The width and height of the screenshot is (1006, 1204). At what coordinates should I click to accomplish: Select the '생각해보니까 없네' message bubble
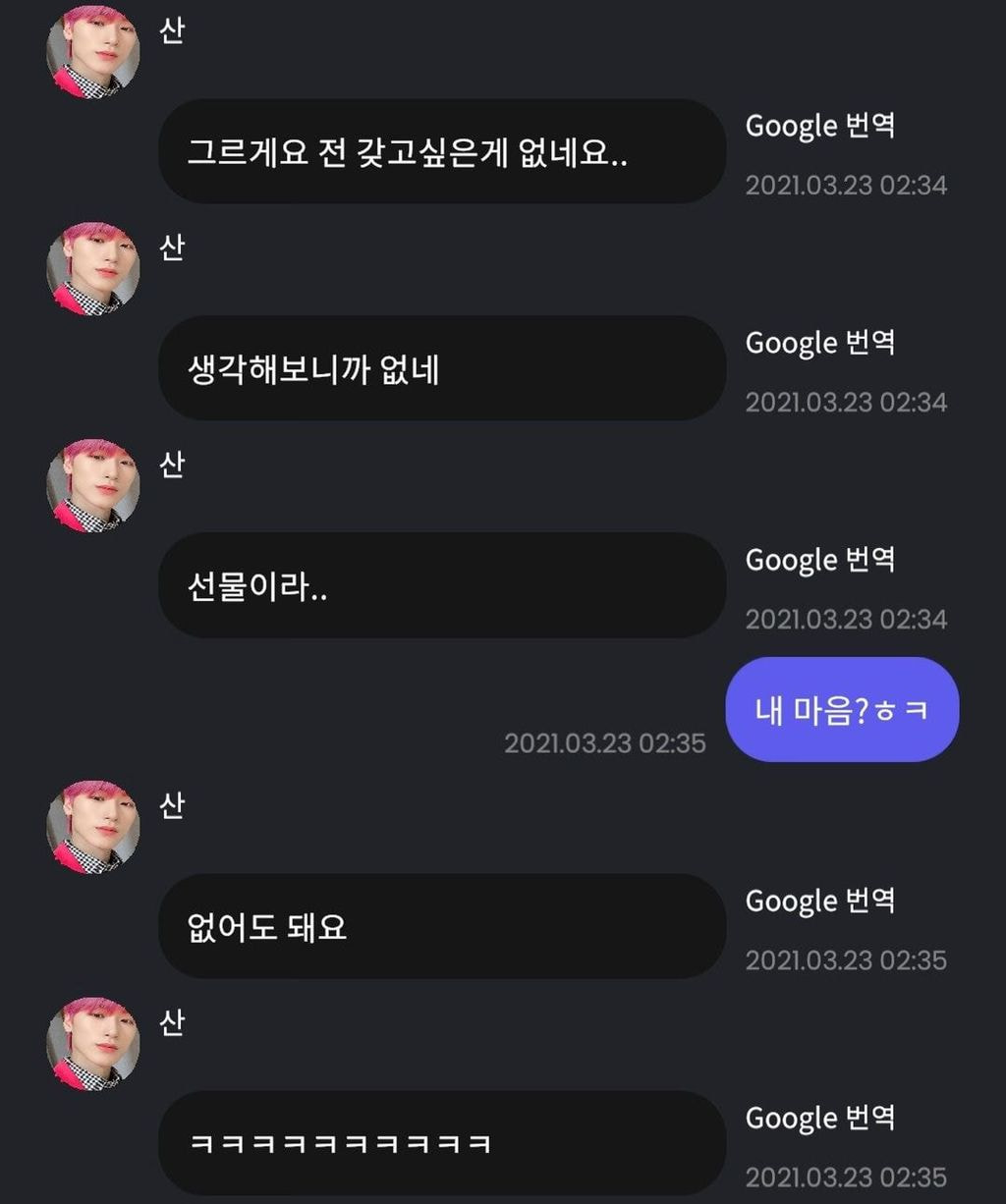(x=442, y=369)
